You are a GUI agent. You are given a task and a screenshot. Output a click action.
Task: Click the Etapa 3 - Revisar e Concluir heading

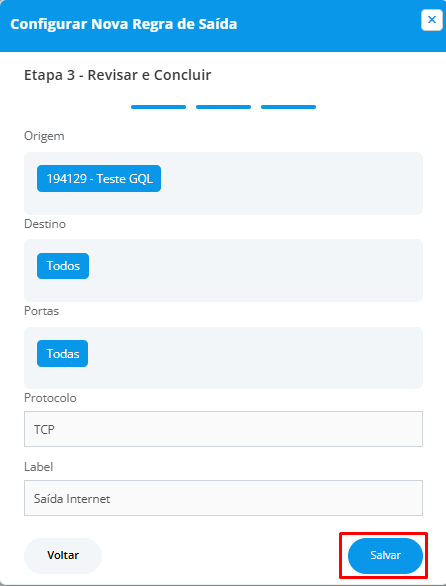[117, 75]
